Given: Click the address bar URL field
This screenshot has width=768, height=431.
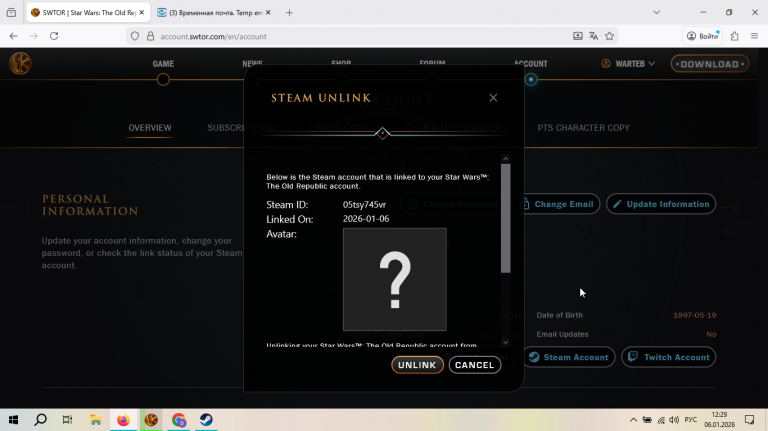Looking at the screenshot, I should coord(362,36).
